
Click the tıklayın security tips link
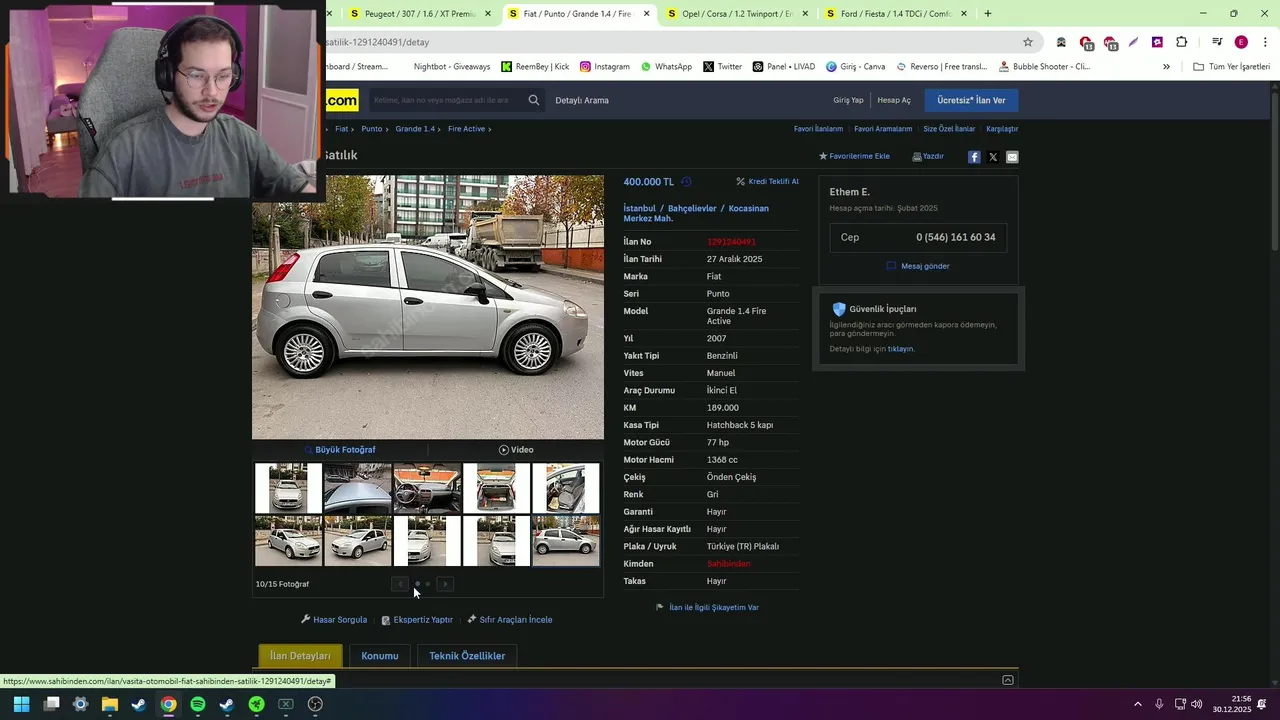(901, 349)
